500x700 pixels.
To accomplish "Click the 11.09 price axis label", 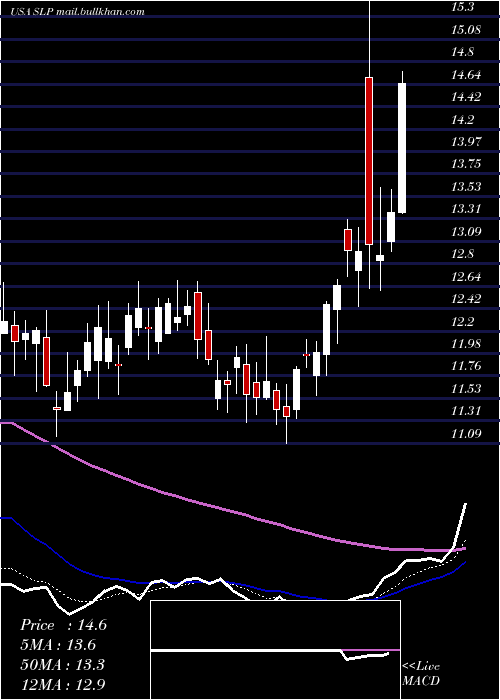I will [466, 433].
